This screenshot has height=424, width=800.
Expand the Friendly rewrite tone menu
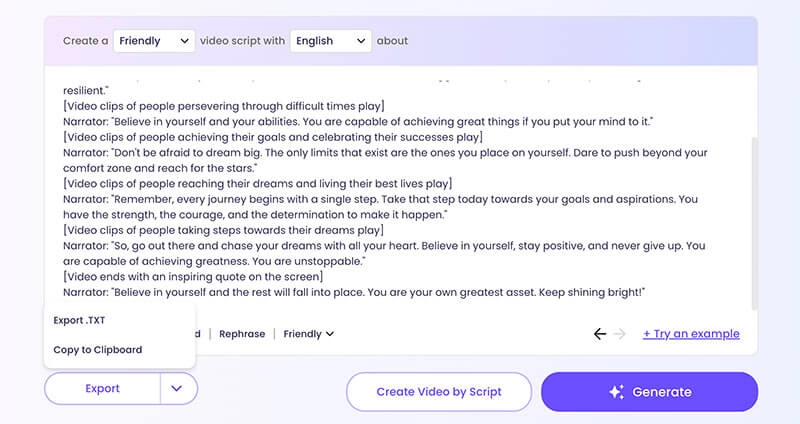(308, 334)
